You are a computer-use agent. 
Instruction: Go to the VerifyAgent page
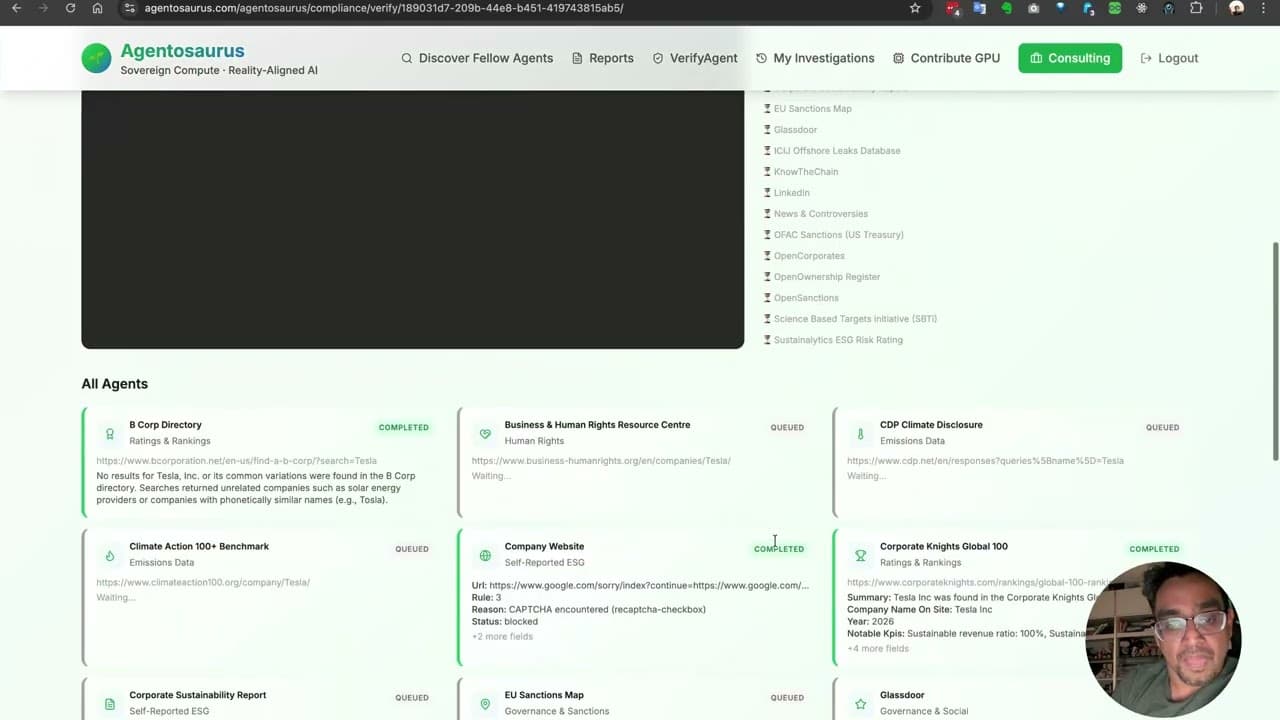click(695, 58)
